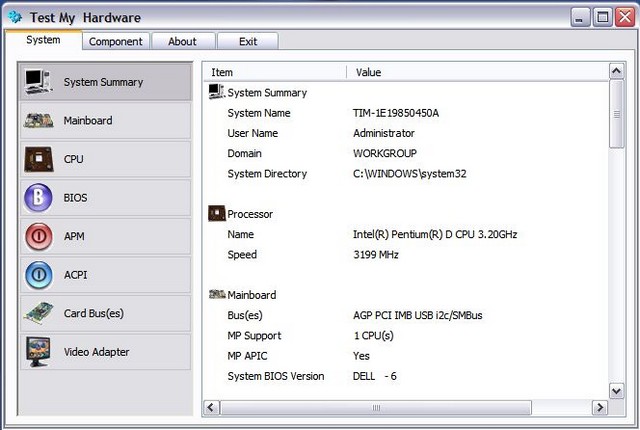Click the CPU chip icon
640x430 pixels.
click(x=38, y=159)
